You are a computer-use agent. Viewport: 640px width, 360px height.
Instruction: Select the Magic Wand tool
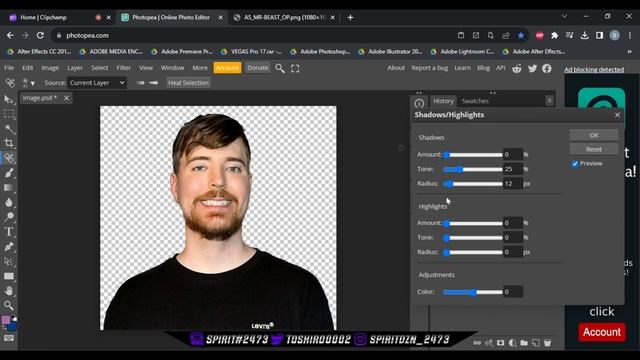[9, 129]
